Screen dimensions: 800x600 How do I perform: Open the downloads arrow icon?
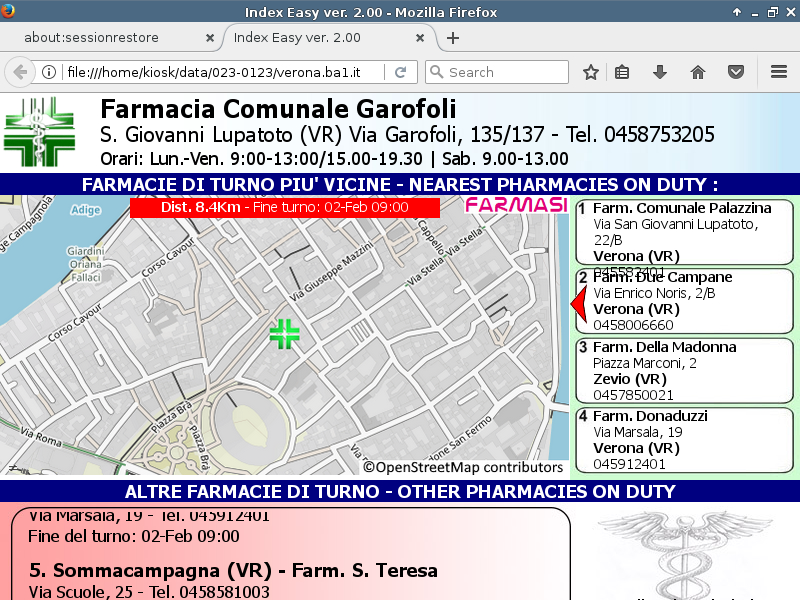(x=660, y=72)
